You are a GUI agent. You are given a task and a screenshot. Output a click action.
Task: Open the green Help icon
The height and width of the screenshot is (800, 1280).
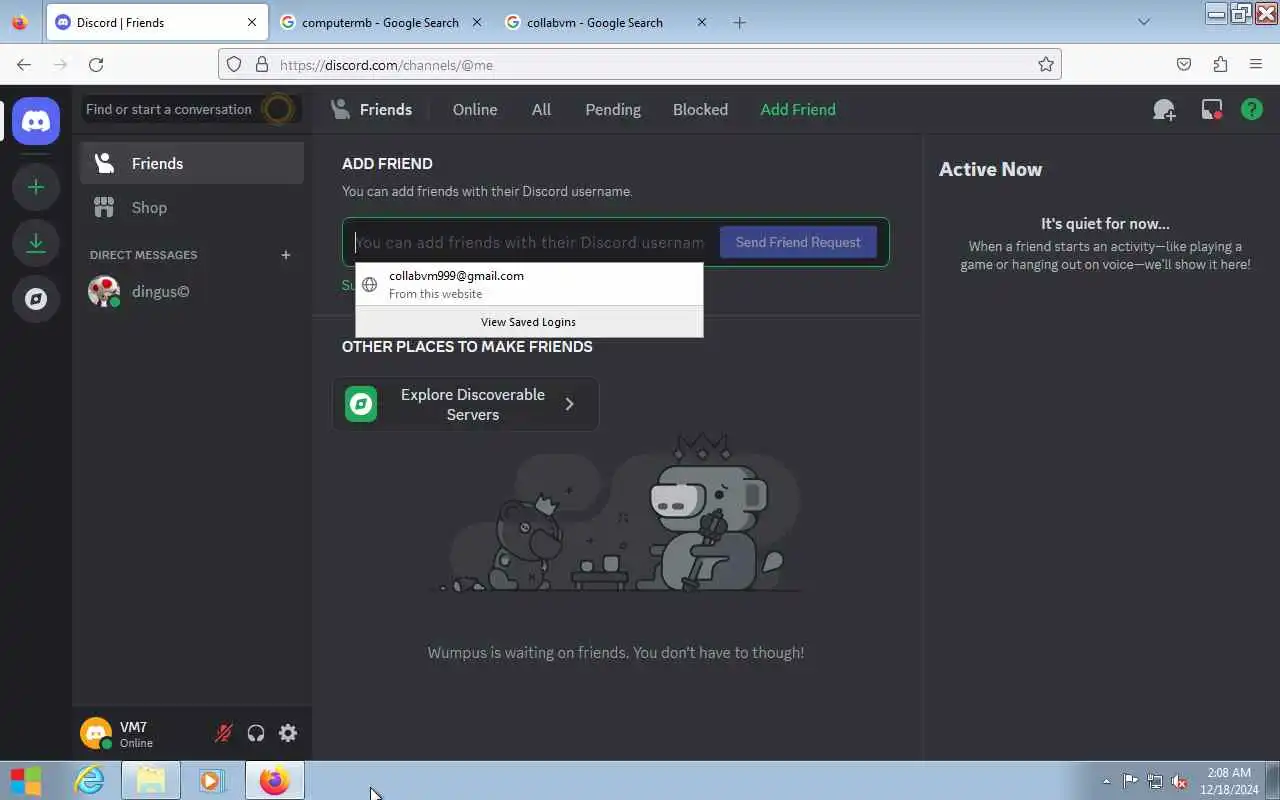(1252, 110)
